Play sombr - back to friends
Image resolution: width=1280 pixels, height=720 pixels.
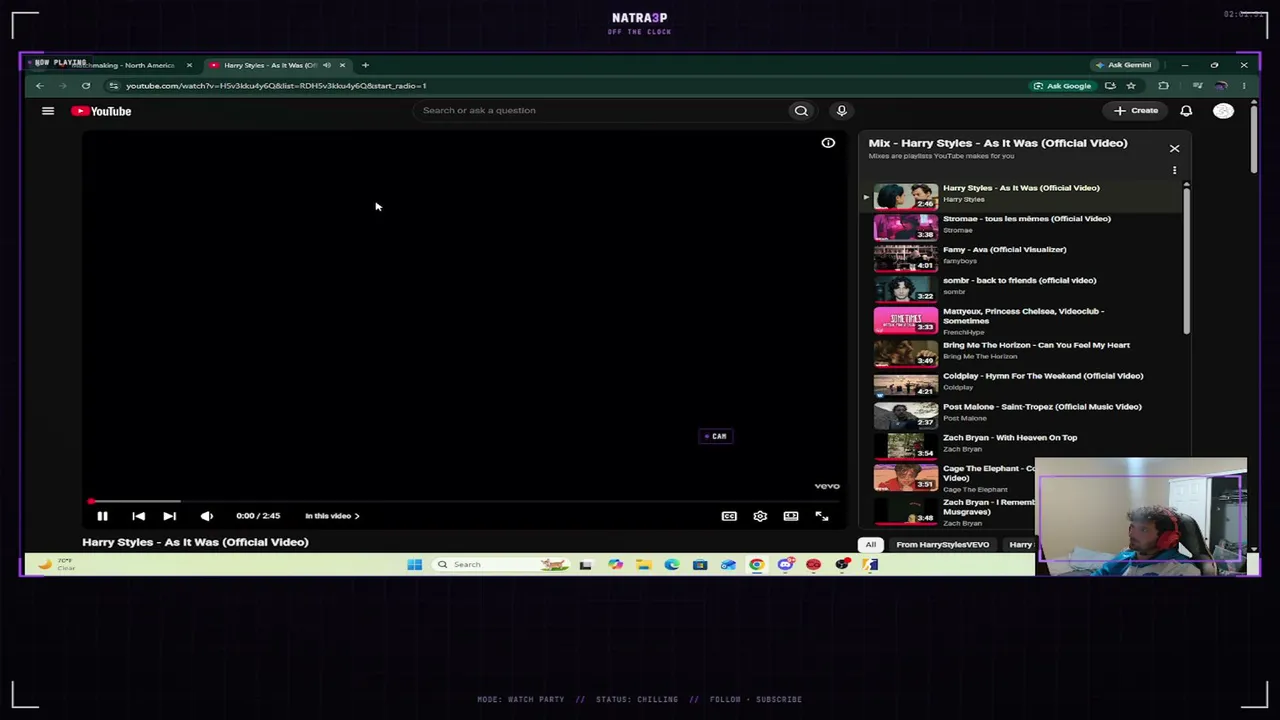click(1019, 281)
